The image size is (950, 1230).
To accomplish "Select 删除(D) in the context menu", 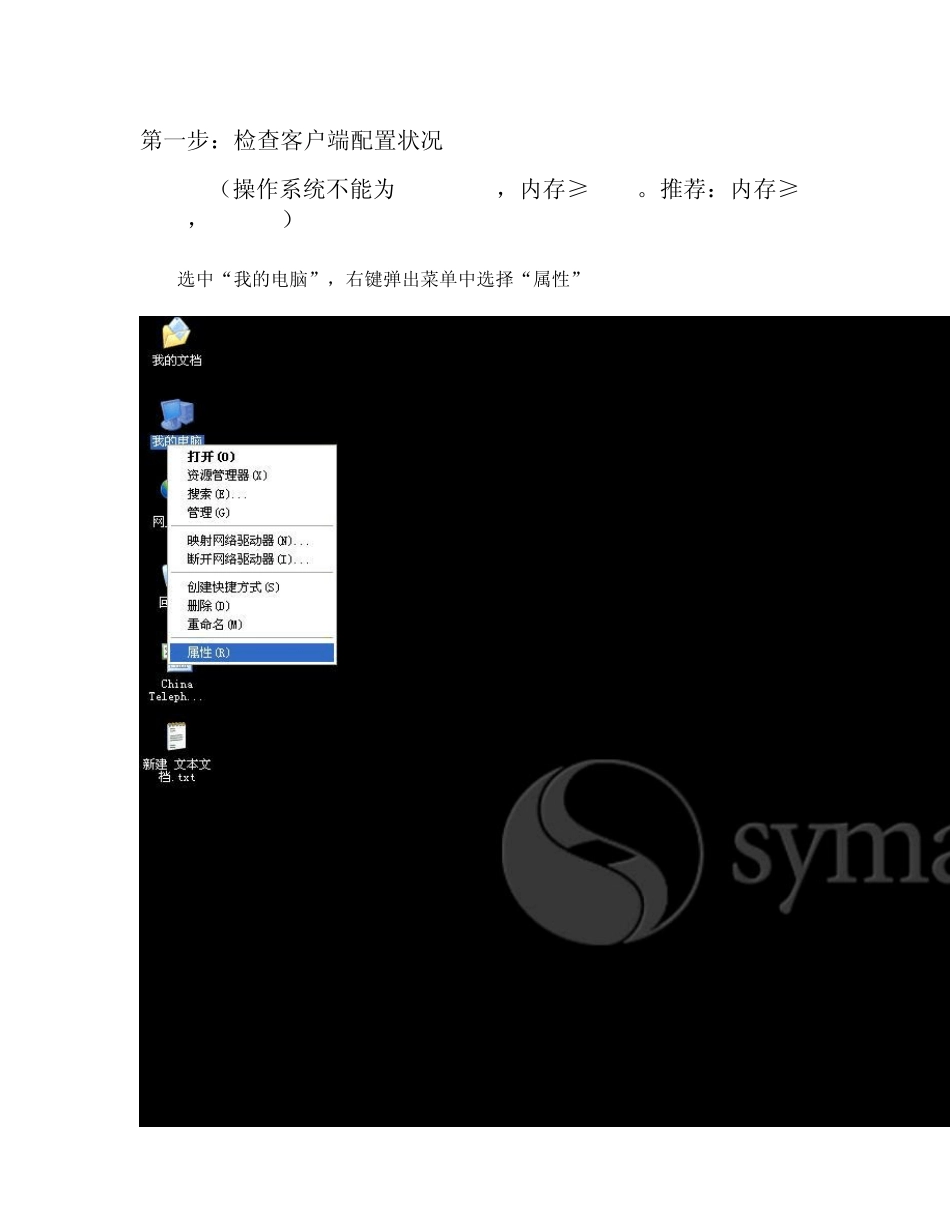I will pos(251,606).
